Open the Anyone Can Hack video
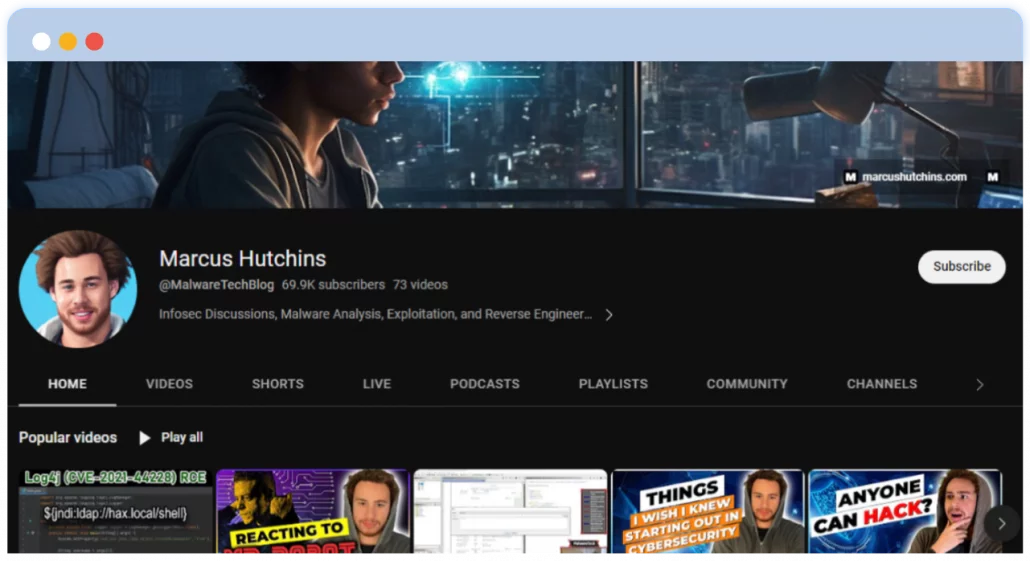This screenshot has height=561, width=1030. coord(905,511)
